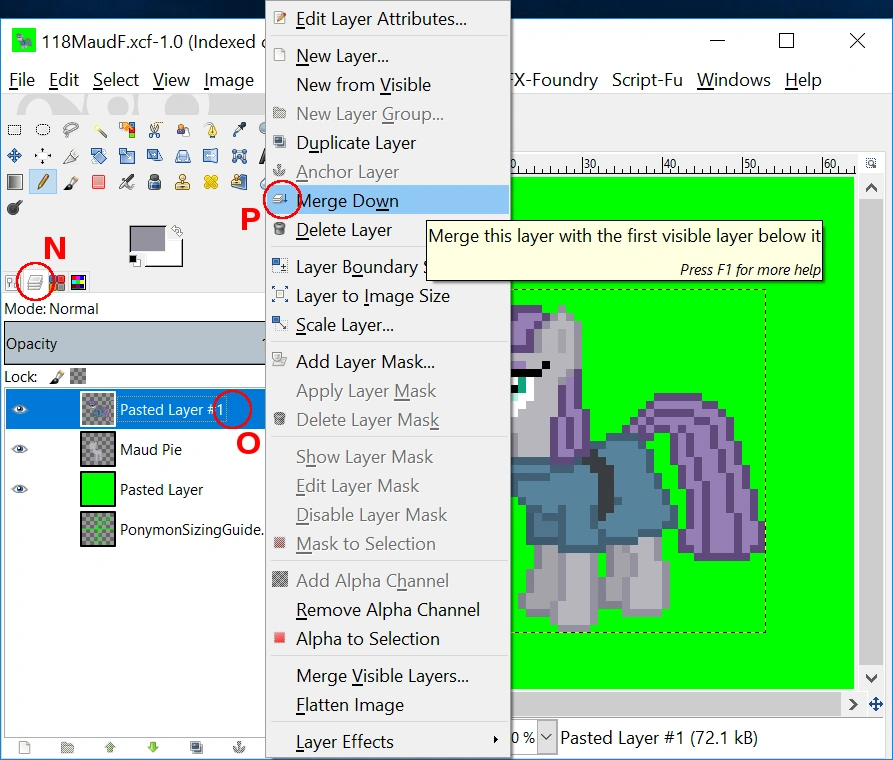Click vertical scrollbar down arrow on canvas

[x=871, y=677]
